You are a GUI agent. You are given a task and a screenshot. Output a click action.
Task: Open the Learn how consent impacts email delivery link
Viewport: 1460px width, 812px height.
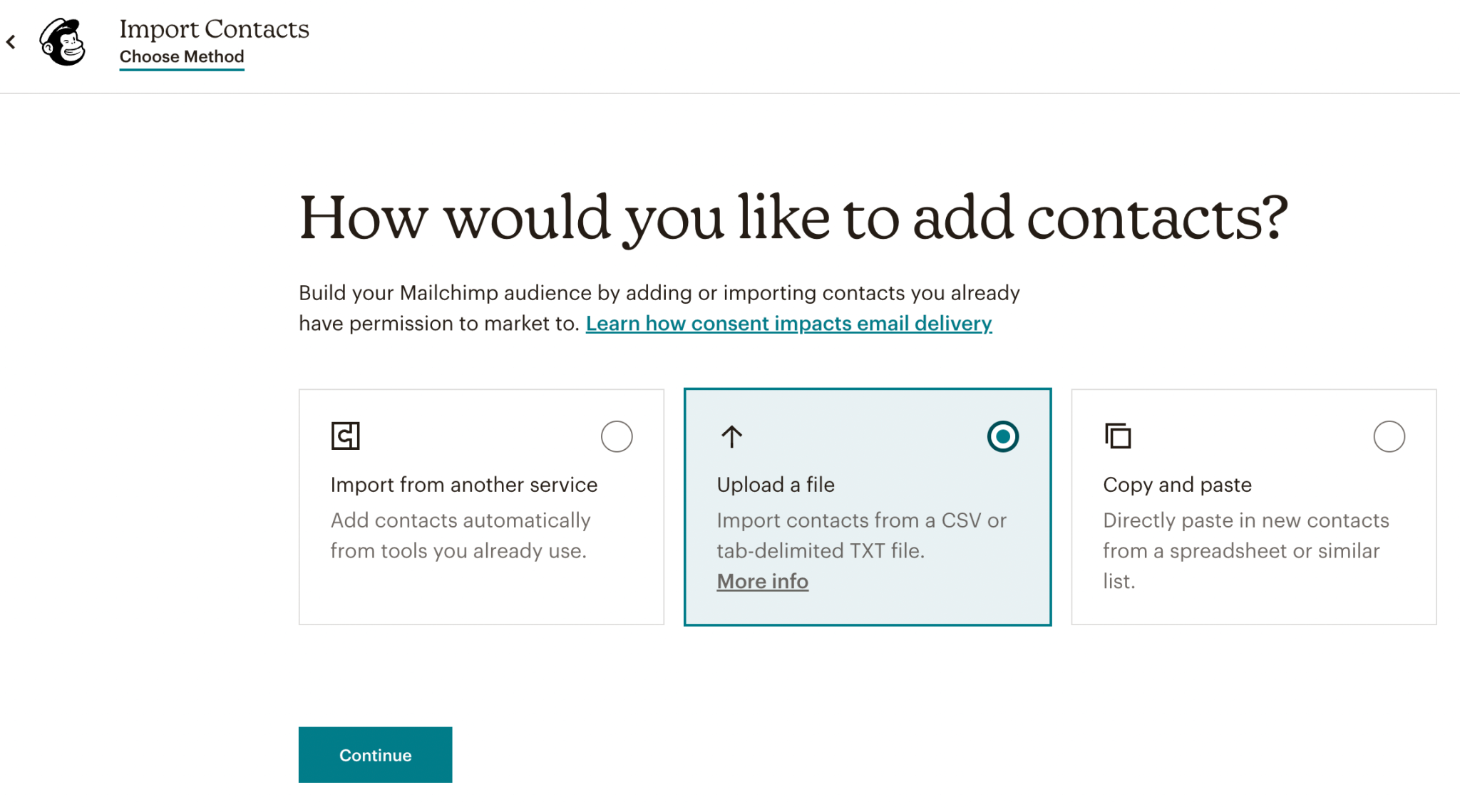[x=788, y=323]
